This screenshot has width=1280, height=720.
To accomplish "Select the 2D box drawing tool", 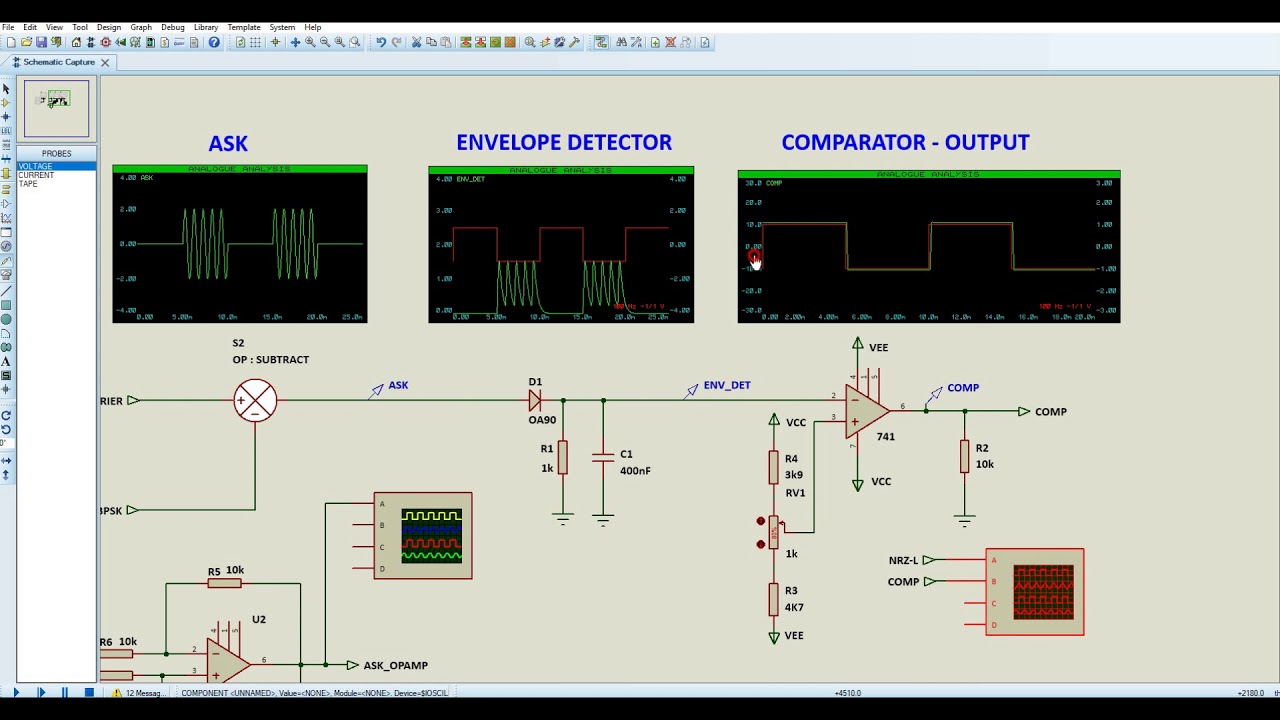I will pyautogui.click(x=6, y=305).
